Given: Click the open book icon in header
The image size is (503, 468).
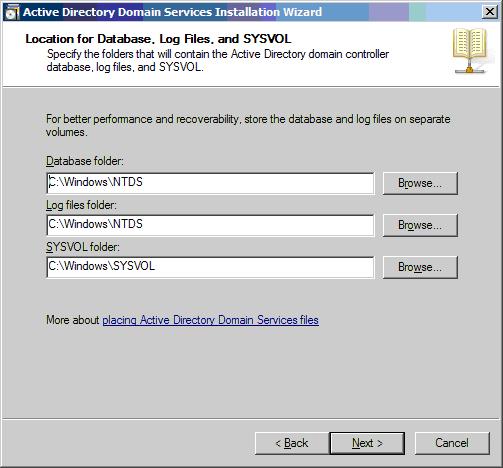Looking at the screenshot, I should click(x=470, y=51).
